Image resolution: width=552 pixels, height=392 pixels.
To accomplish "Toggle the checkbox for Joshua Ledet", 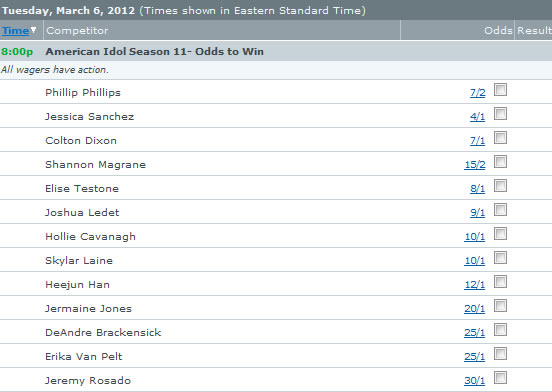I will 500,209.
